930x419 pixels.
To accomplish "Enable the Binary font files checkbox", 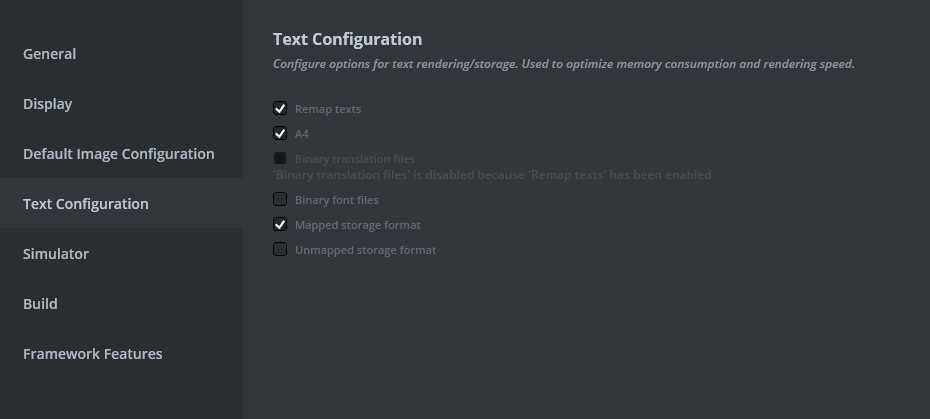I will tap(280, 200).
